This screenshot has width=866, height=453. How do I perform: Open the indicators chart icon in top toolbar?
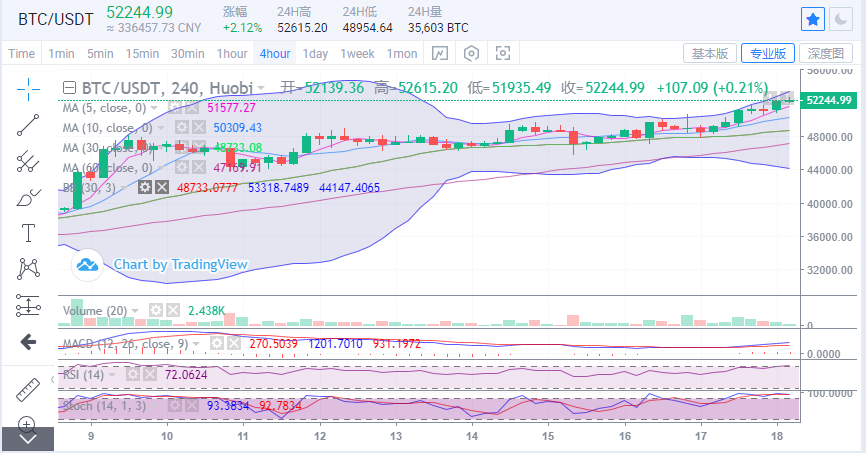point(440,54)
